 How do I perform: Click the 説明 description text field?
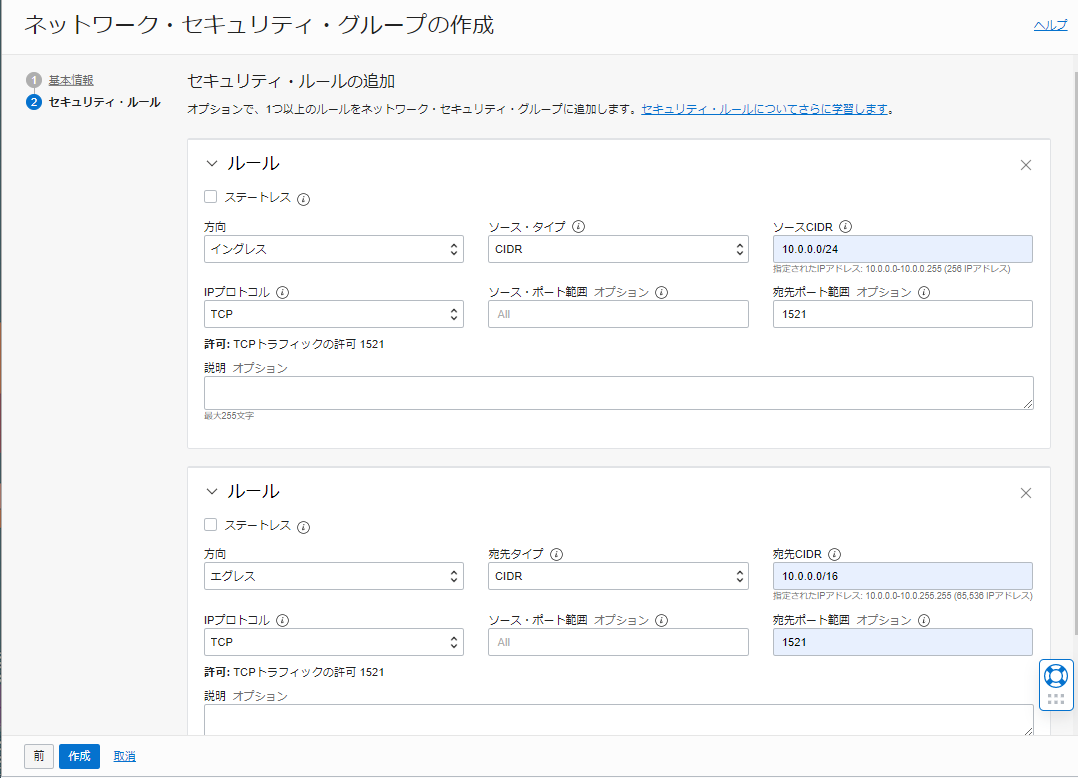(x=617, y=393)
